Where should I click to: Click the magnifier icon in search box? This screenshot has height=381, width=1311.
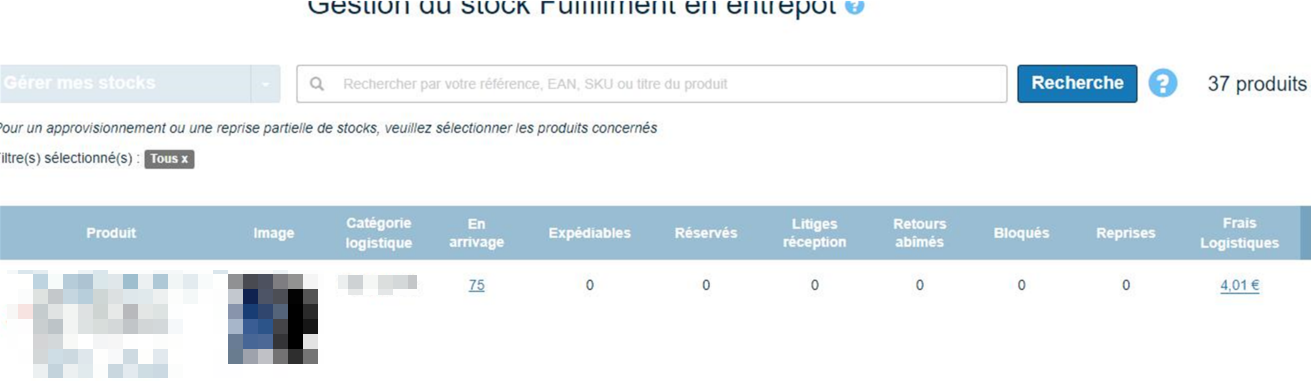[x=317, y=85]
